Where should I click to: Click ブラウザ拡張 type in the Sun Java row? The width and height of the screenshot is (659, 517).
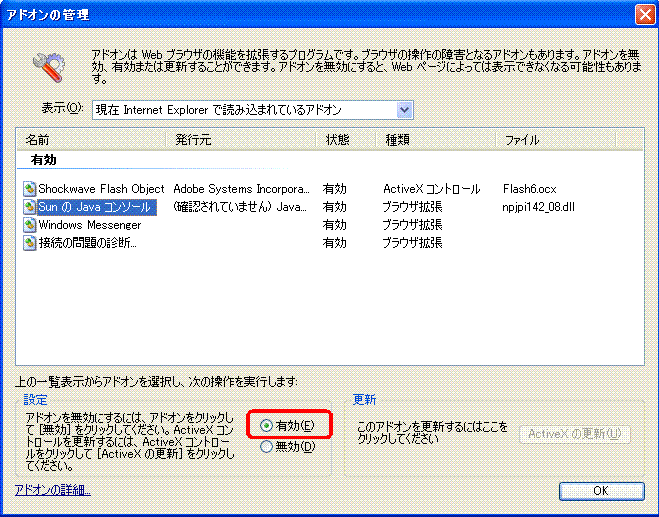coord(412,207)
